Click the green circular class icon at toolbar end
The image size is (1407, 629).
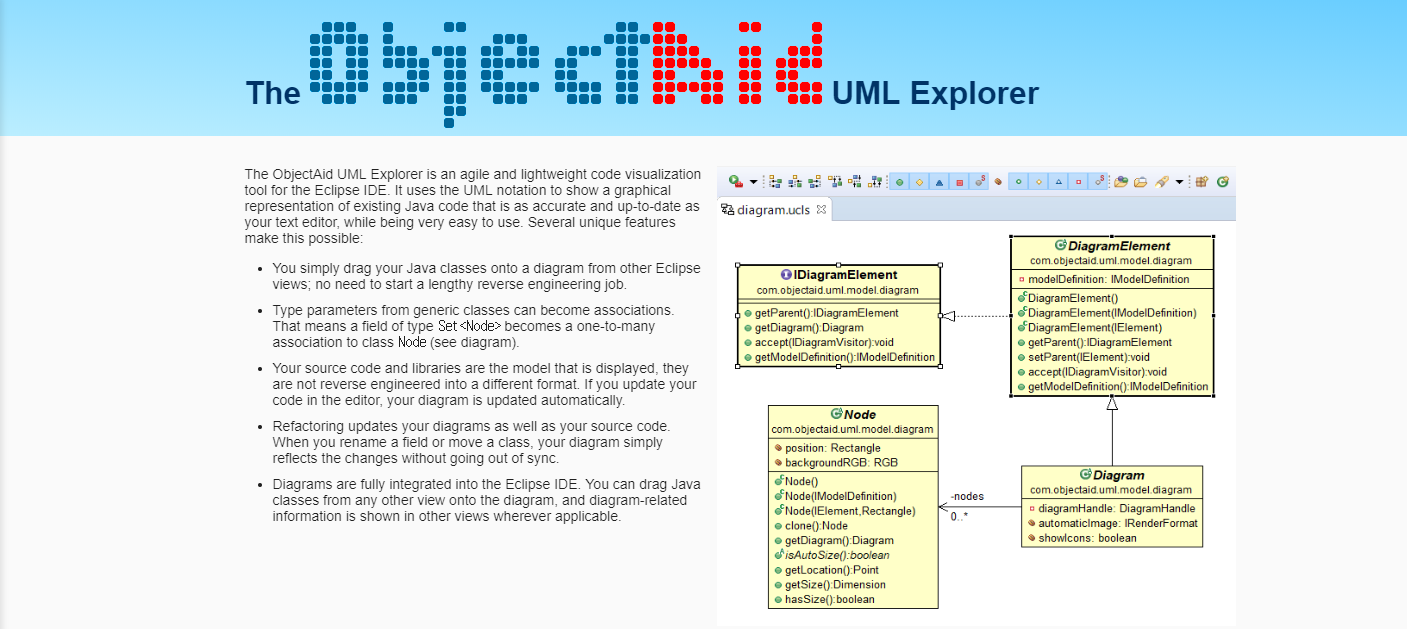(1222, 182)
